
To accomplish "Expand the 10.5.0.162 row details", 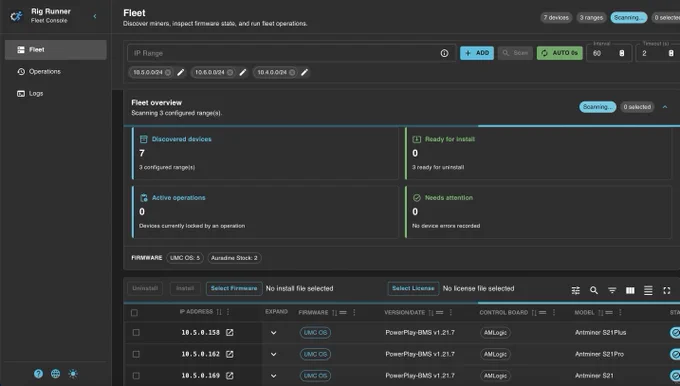I will pos(273,354).
